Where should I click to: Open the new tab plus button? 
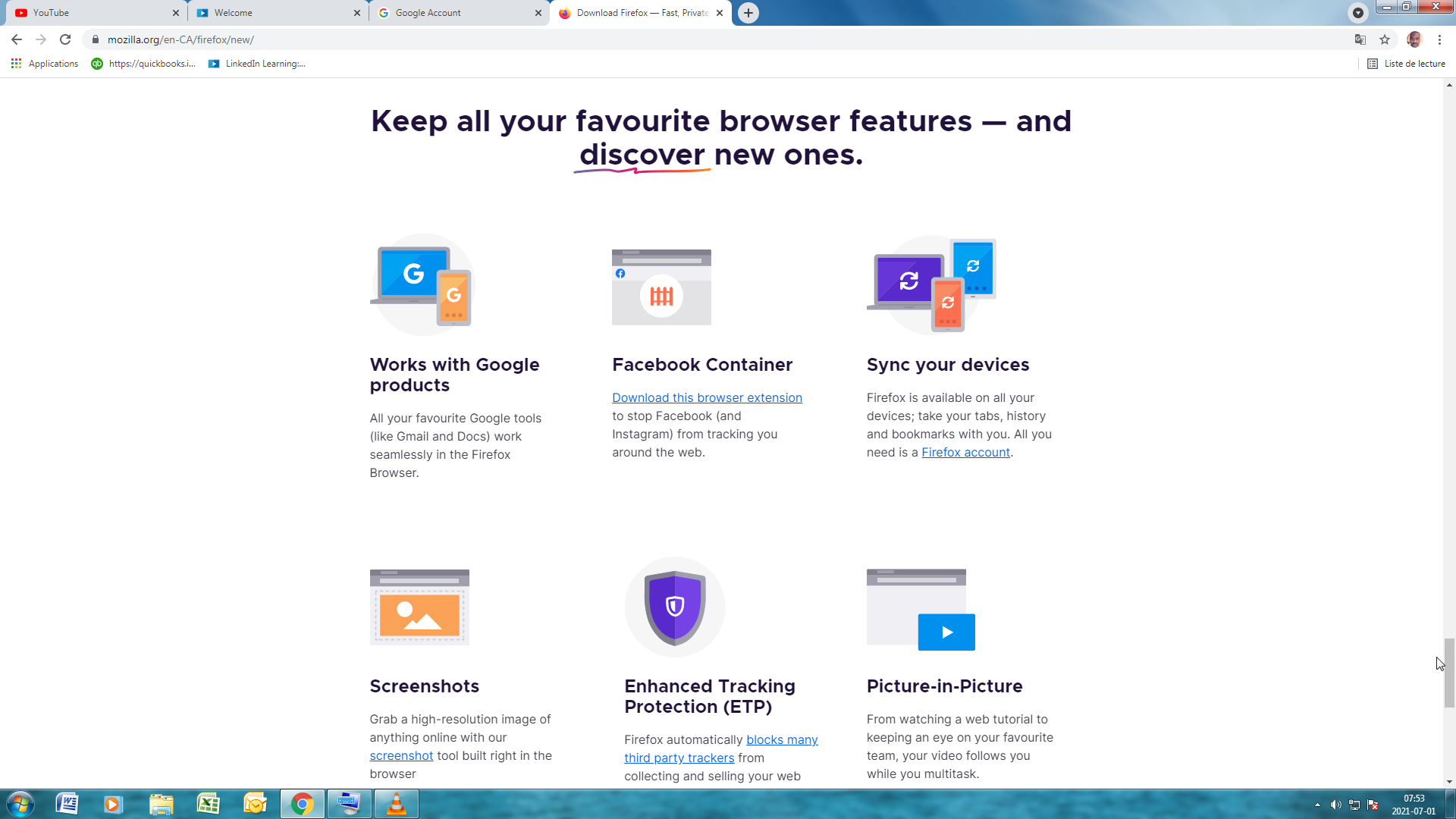[x=748, y=13]
